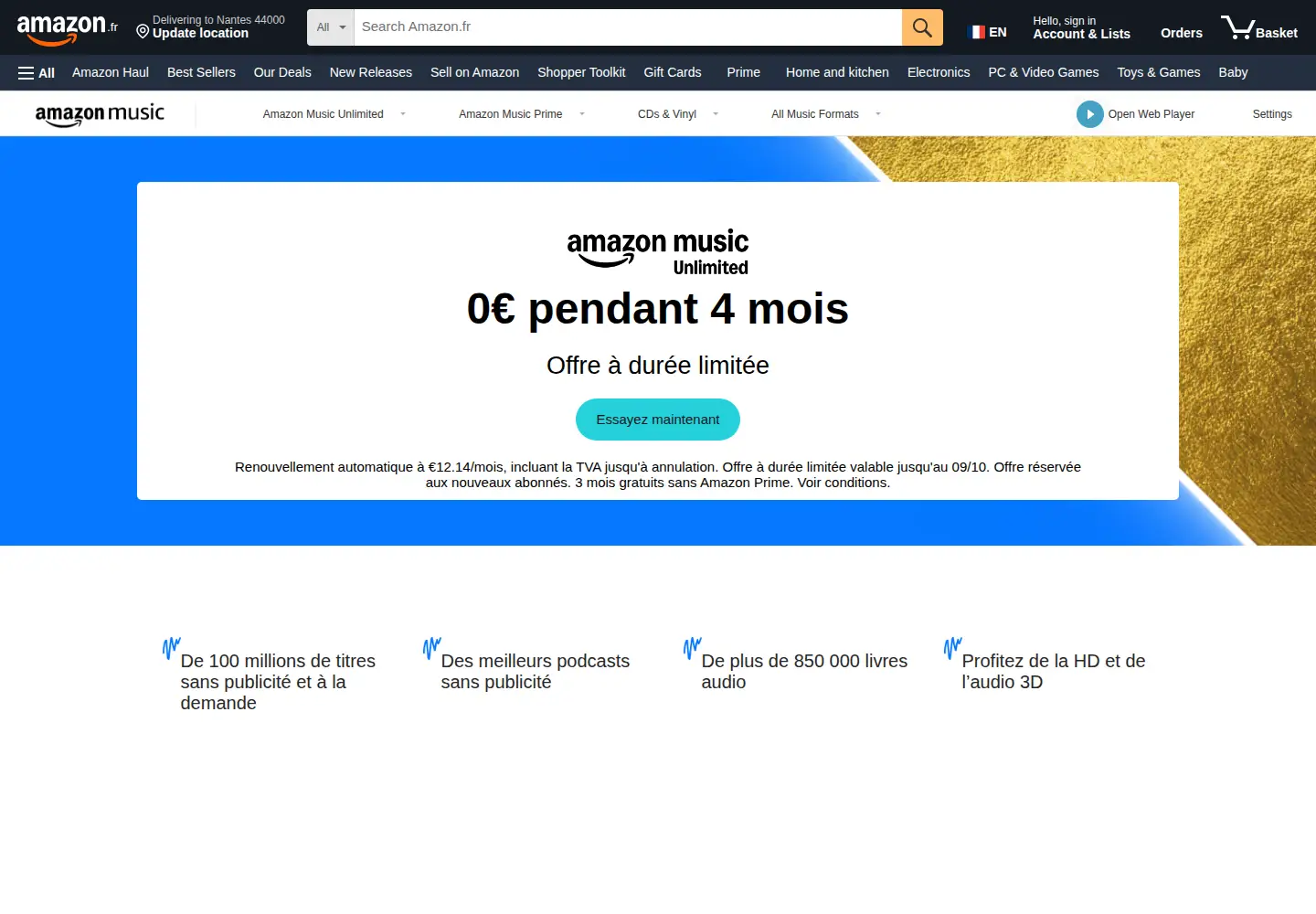This screenshot has width=1316, height=914.
Task: Go to Gift Cards
Action: [673, 72]
